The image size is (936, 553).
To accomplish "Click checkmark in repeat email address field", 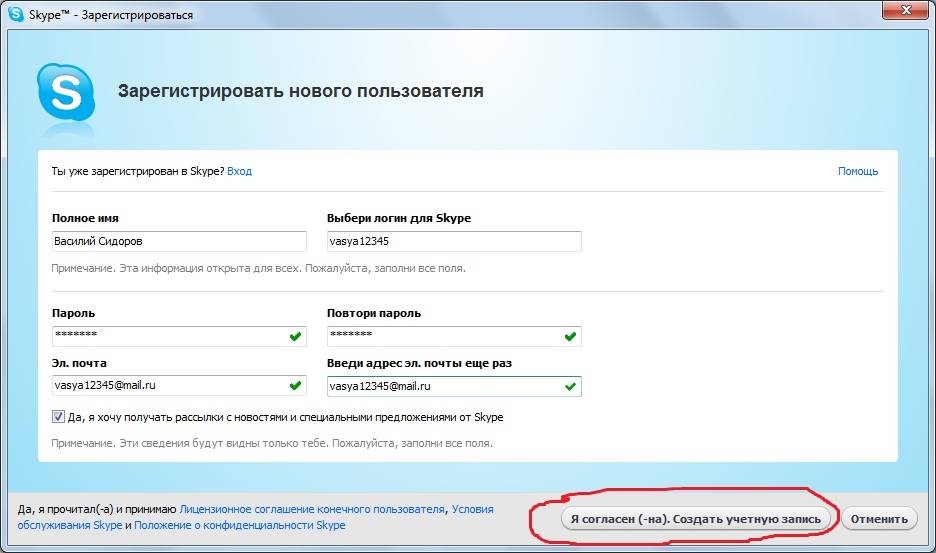I will click(x=570, y=386).
